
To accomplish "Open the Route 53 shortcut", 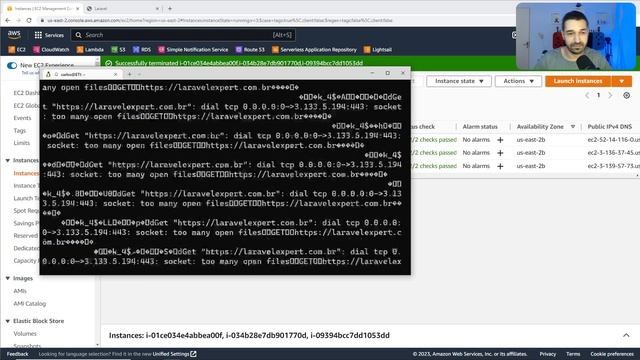I will coord(250,50).
